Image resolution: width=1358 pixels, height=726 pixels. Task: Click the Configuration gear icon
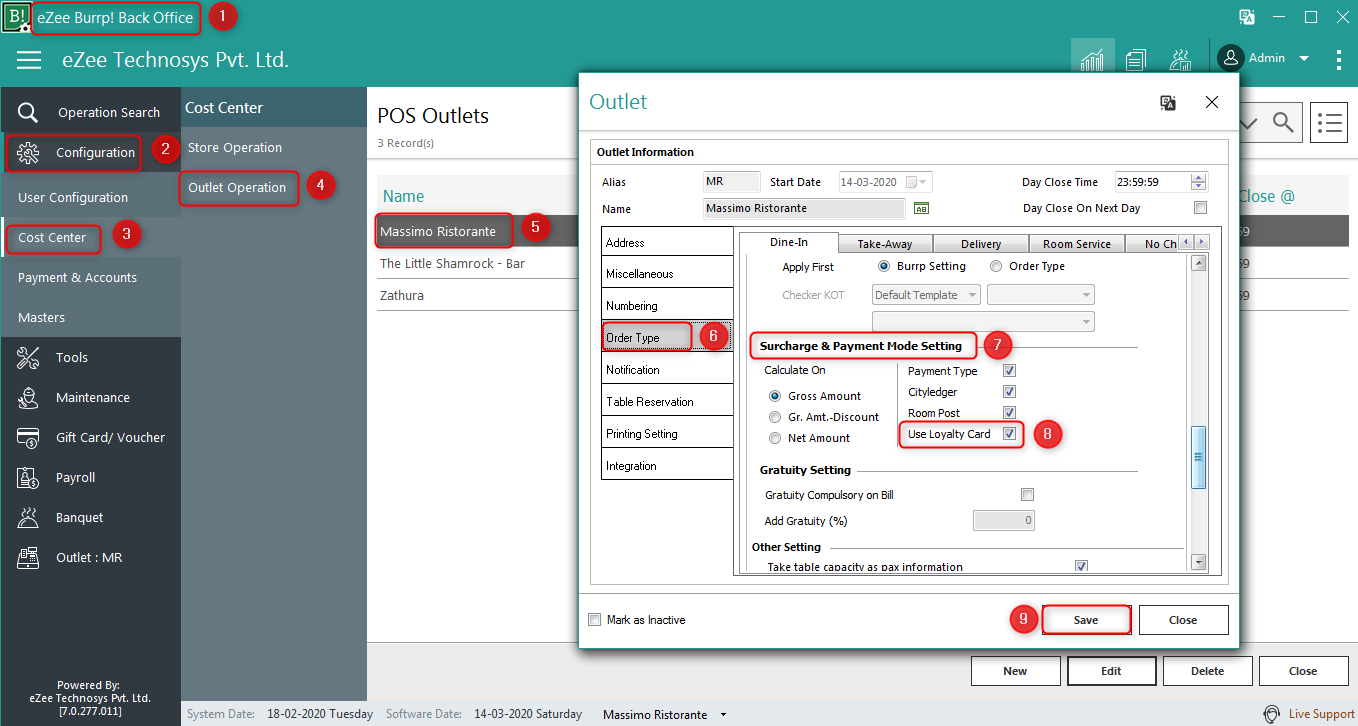click(x=28, y=153)
